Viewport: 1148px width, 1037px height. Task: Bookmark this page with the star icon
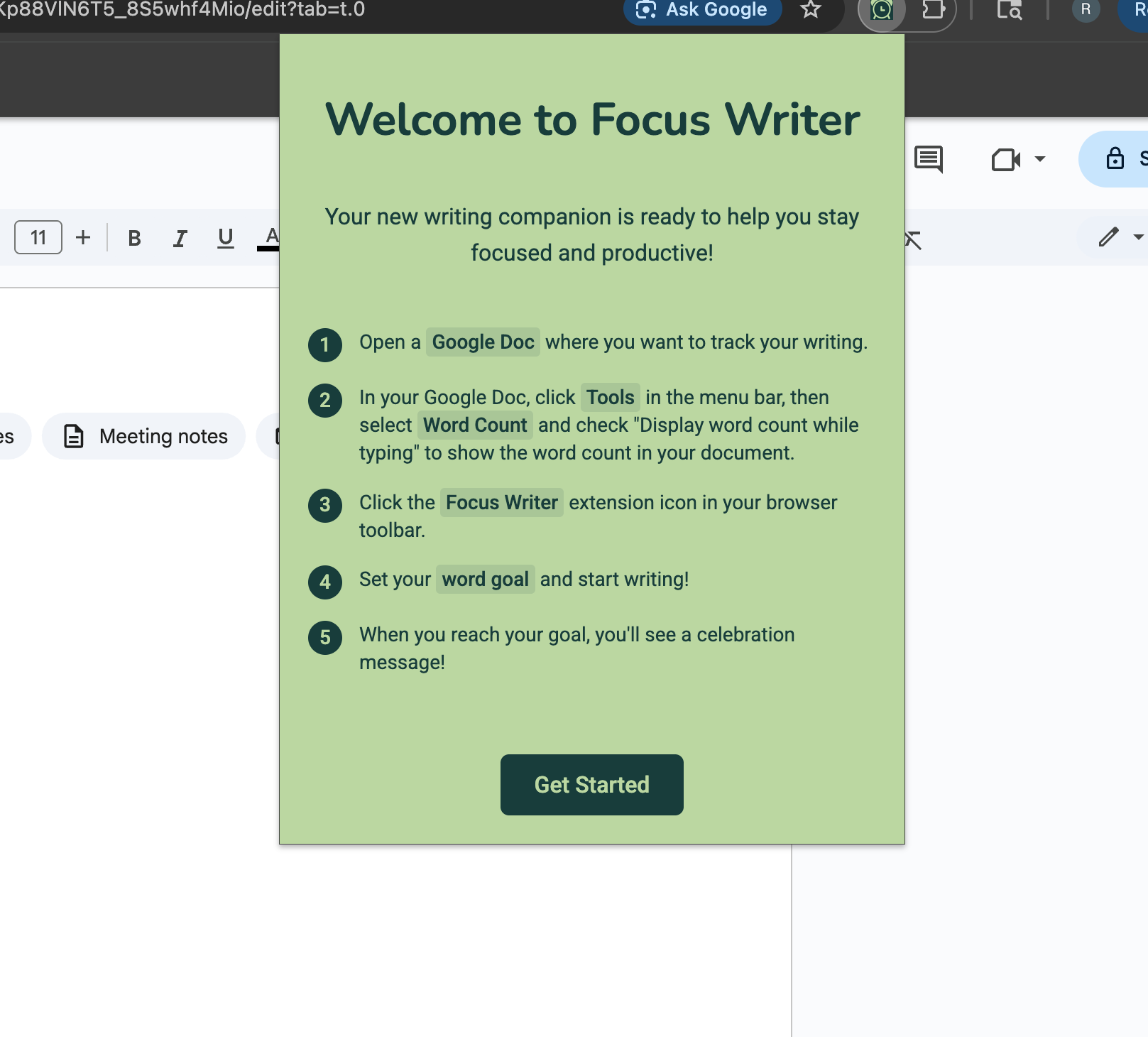(811, 10)
